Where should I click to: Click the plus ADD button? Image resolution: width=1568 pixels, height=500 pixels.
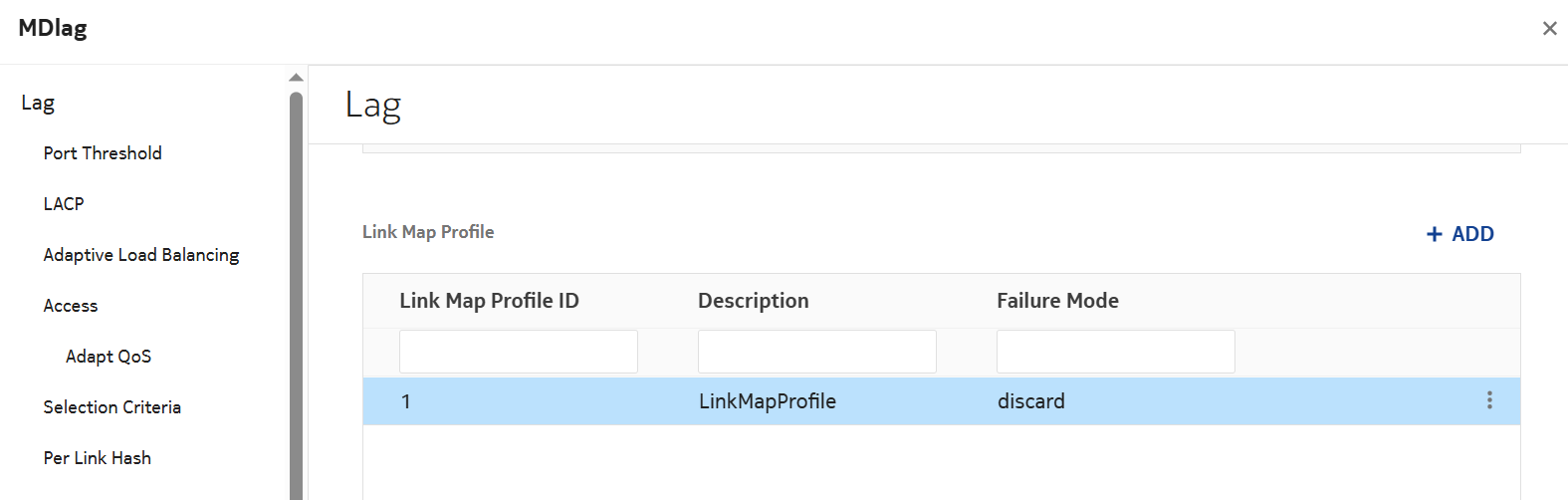coord(1459,234)
